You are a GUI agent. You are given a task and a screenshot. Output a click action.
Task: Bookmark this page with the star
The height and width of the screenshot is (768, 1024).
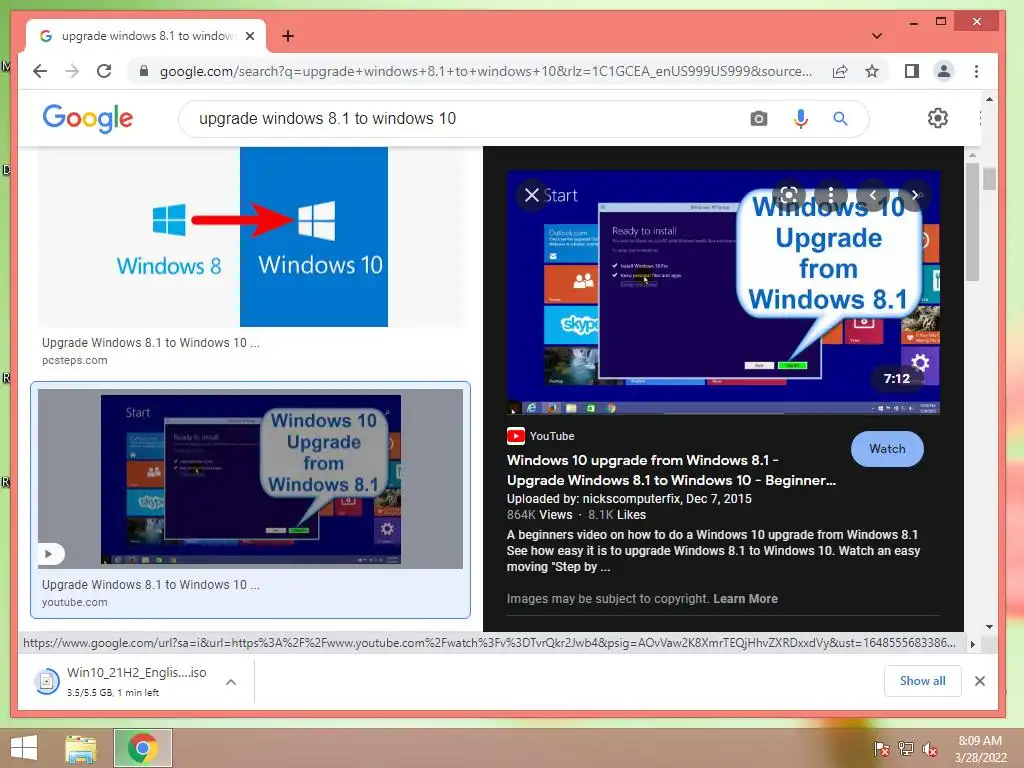(872, 71)
